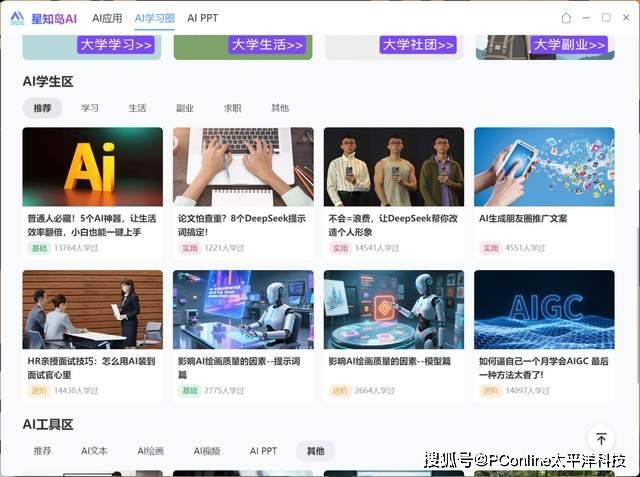Viewport: 640px width, 477px height.
Task: Open the AIGC course thumbnail
Action: tap(544, 309)
